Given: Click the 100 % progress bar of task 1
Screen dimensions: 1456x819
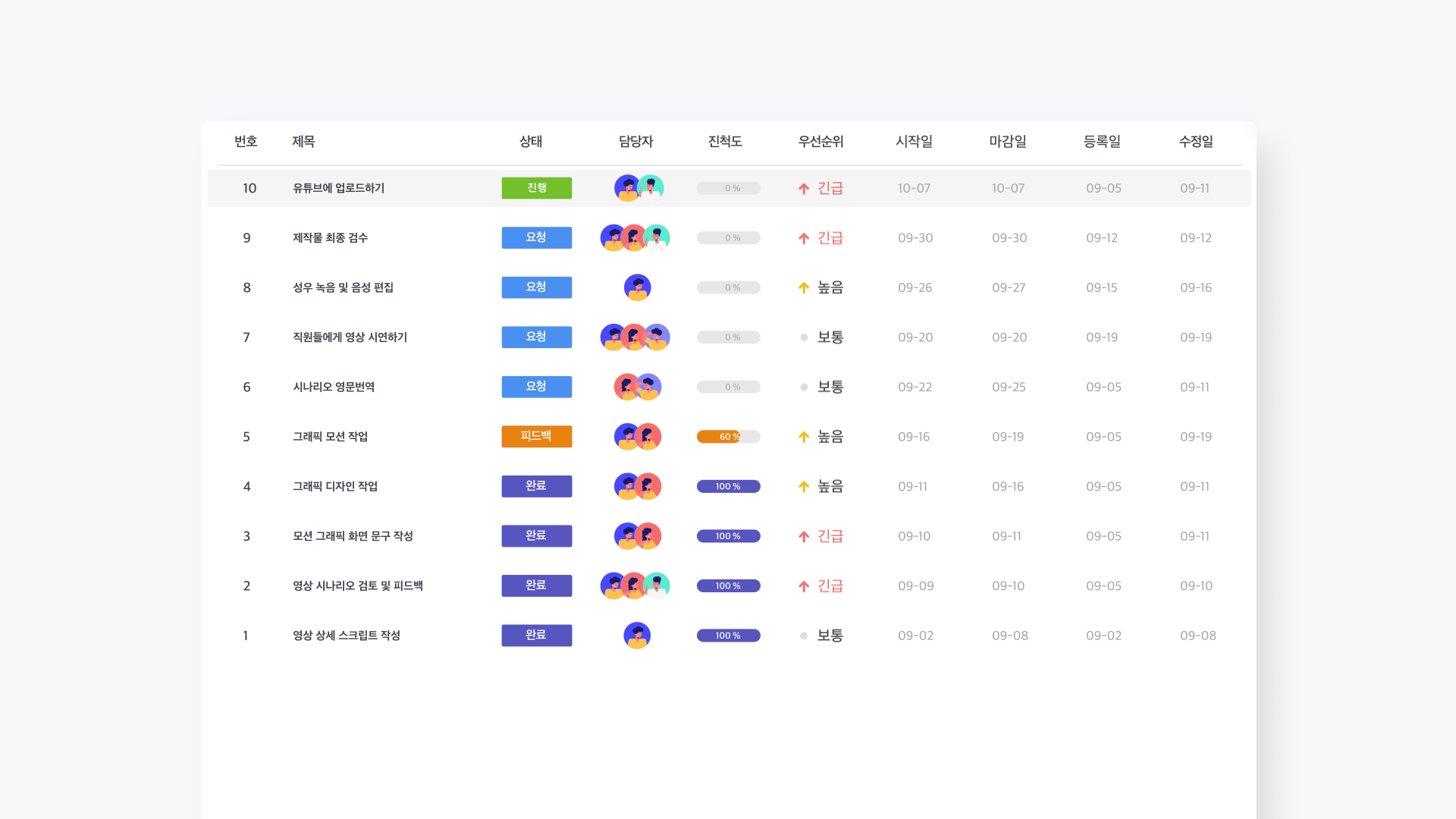Looking at the screenshot, I should (x=729, y=635).
